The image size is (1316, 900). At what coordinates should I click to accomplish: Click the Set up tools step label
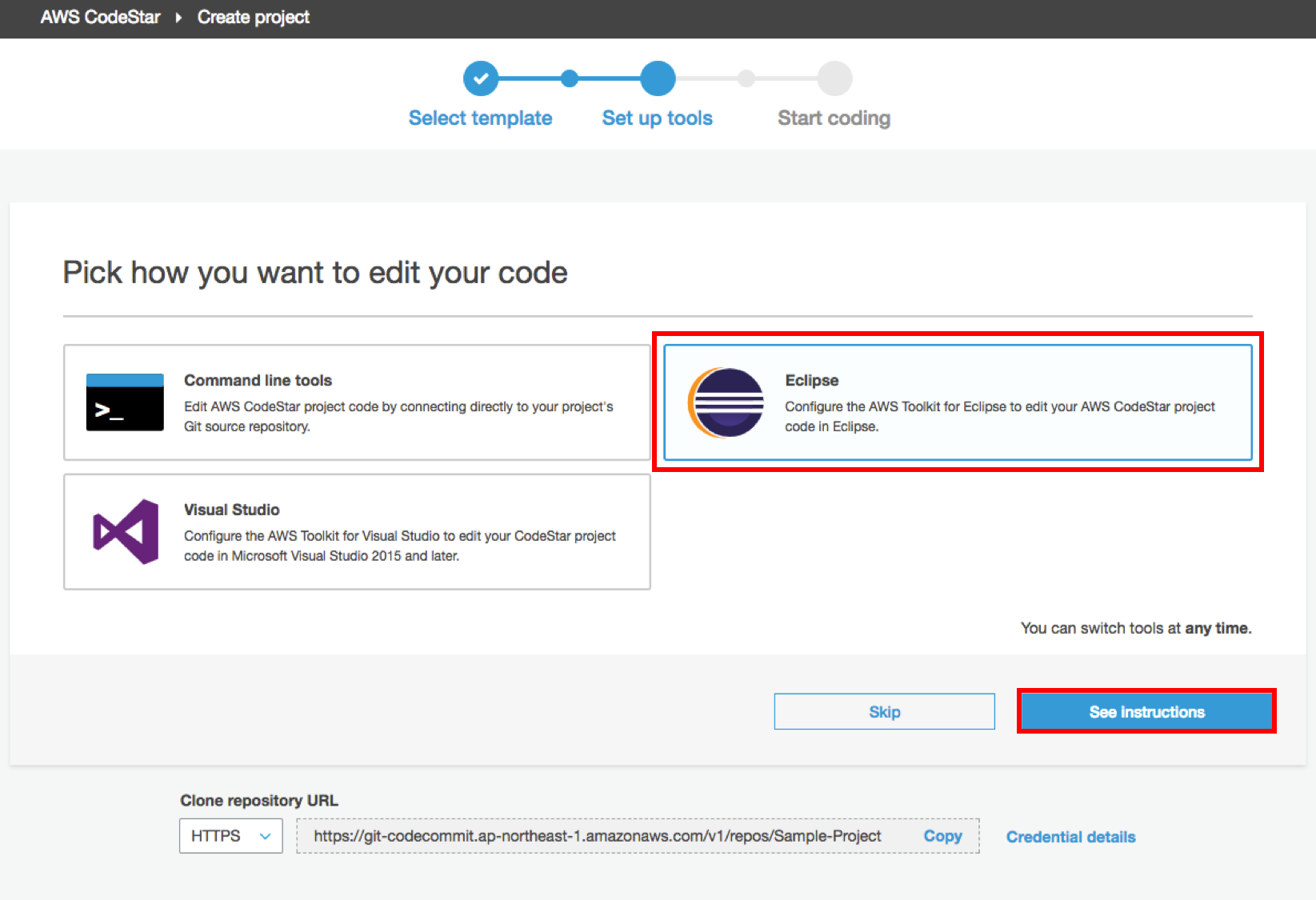point(657,118)
